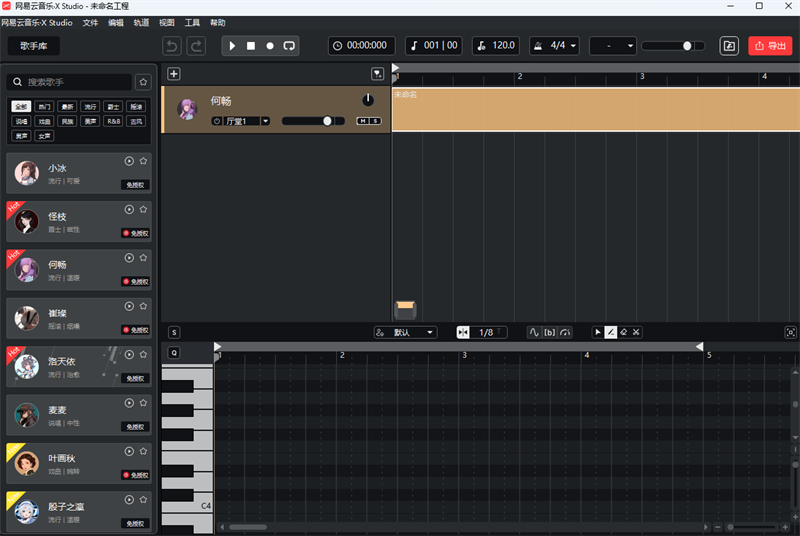Viewport: 800px width, 536px height.
Task: Solo the 何畅 track
Action: [x=375, y=121]
